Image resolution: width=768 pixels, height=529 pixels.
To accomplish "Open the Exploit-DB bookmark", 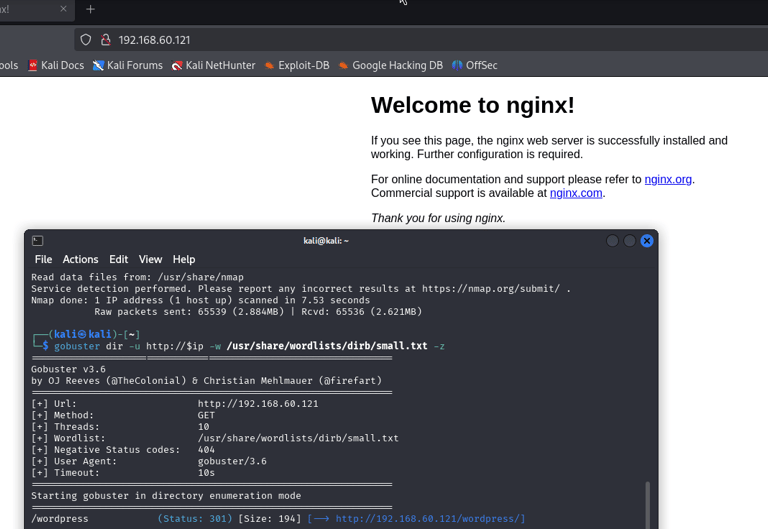I will (x=297, y=65).
